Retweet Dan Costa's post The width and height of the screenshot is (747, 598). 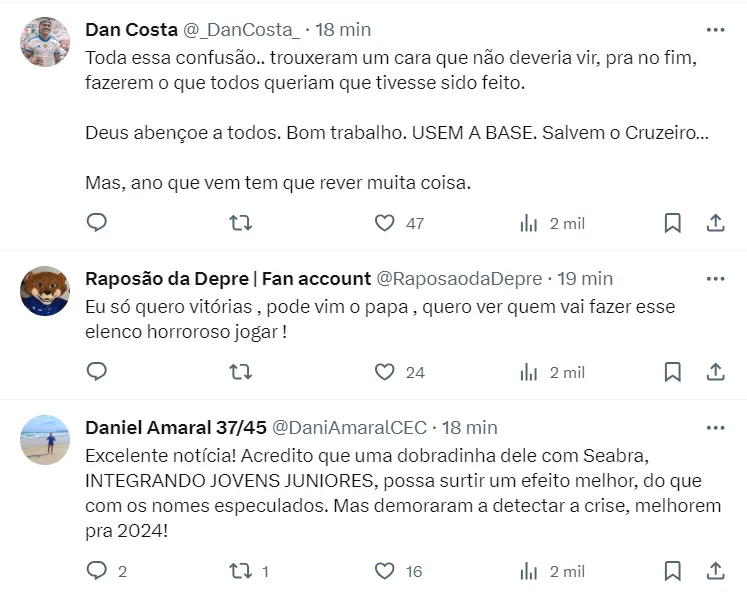point(240,223)
